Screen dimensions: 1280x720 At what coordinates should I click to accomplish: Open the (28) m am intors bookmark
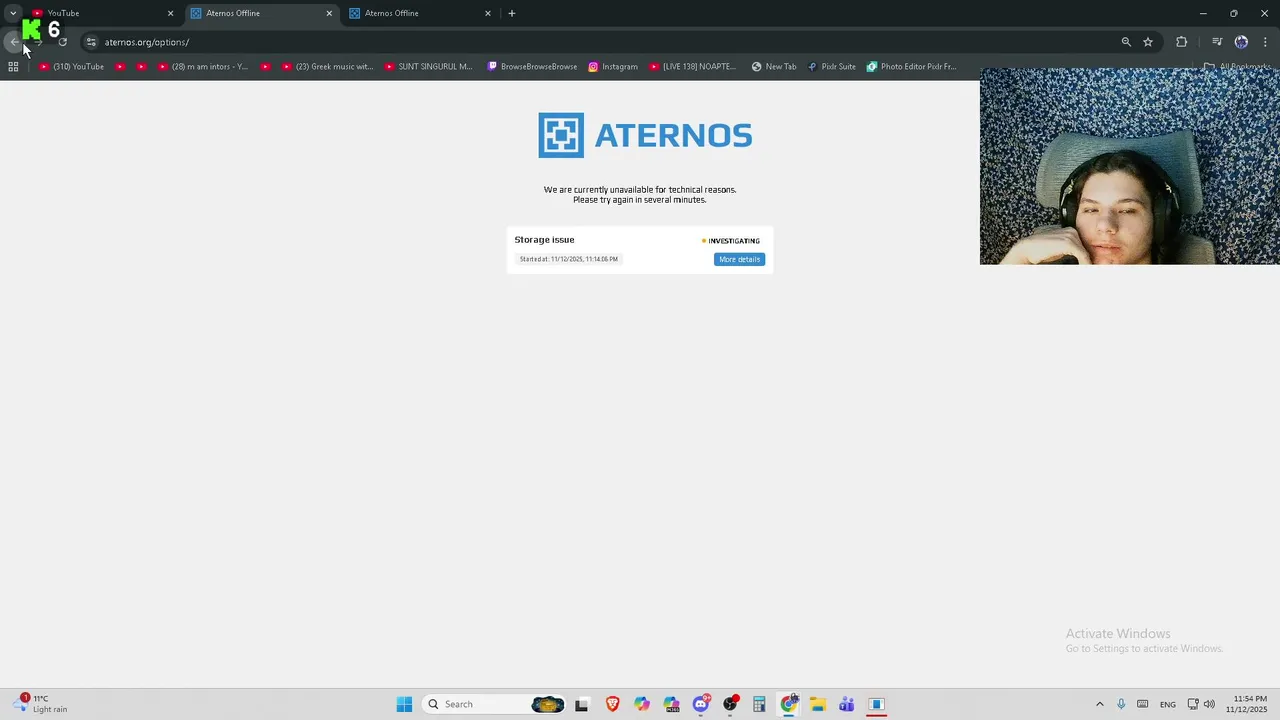(x=203, y=67)
